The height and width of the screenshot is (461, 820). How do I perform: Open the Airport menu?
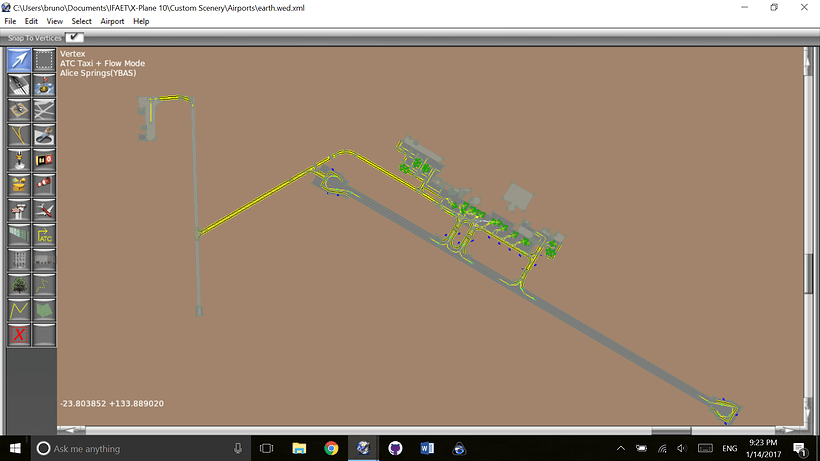pos(112,21)
